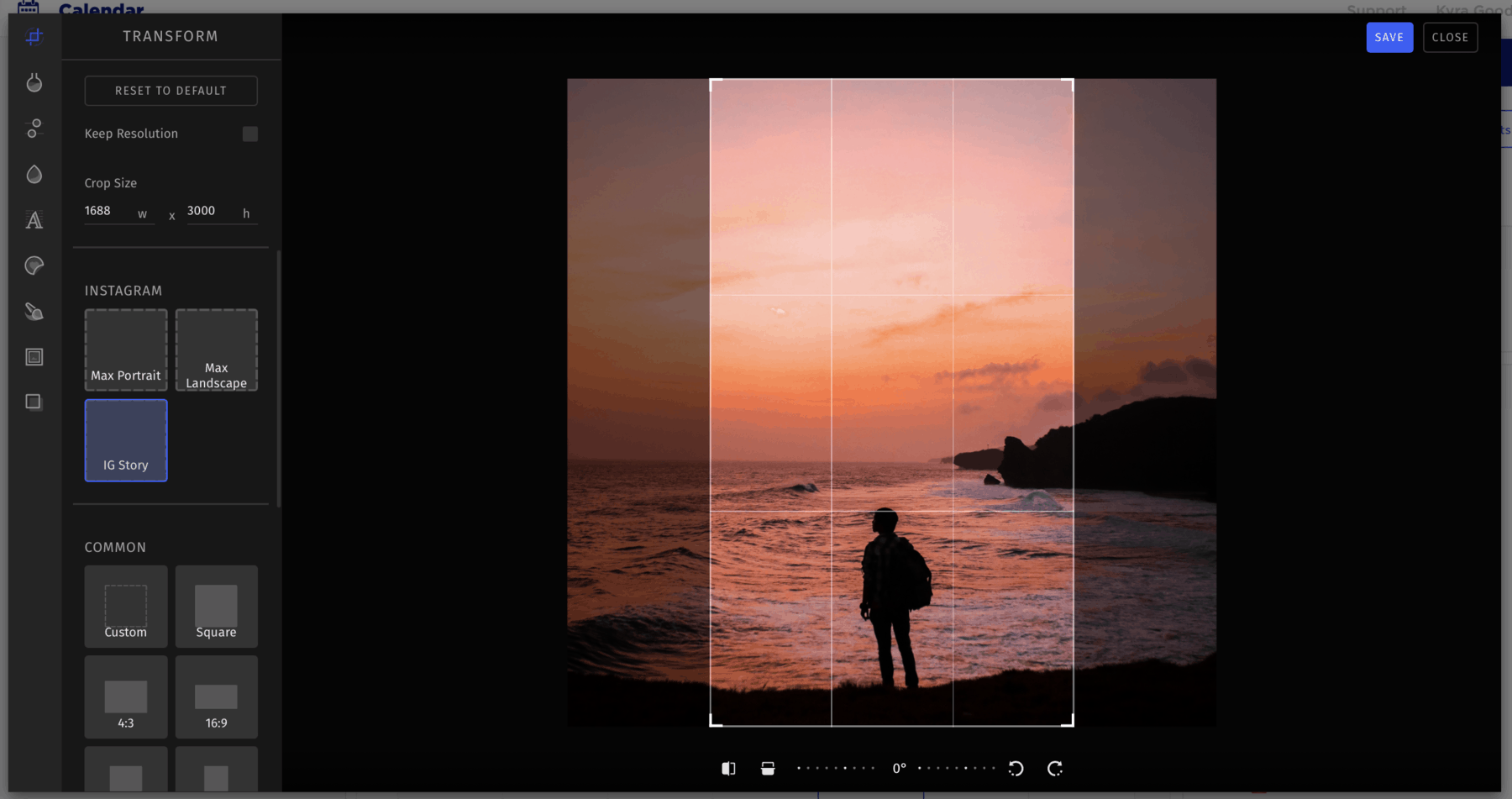
Task: Click the COMMON section heading
Action: click(x=115, y=547)
